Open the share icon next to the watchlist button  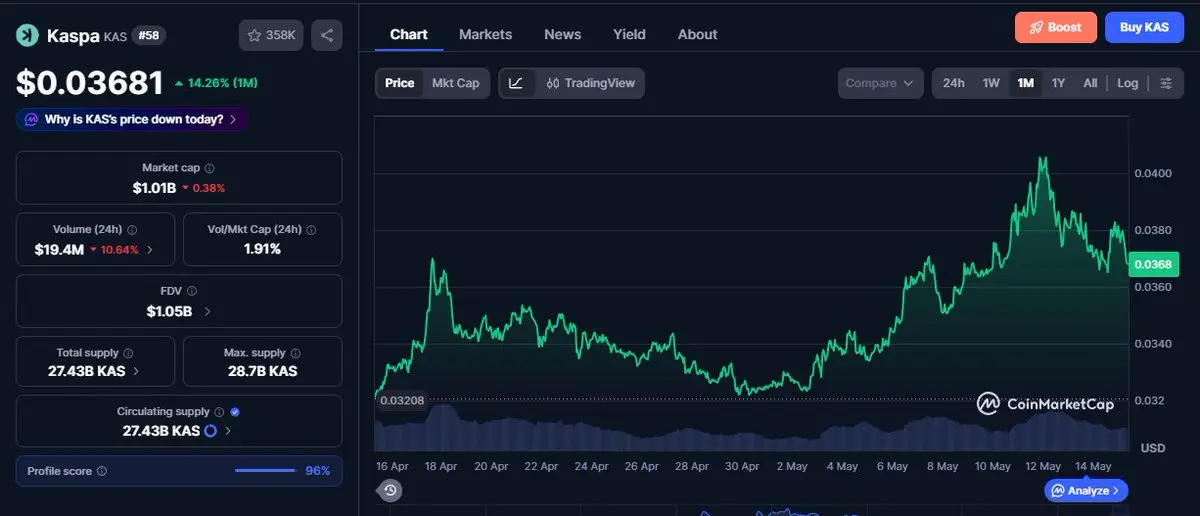click(x=327, y=35)
